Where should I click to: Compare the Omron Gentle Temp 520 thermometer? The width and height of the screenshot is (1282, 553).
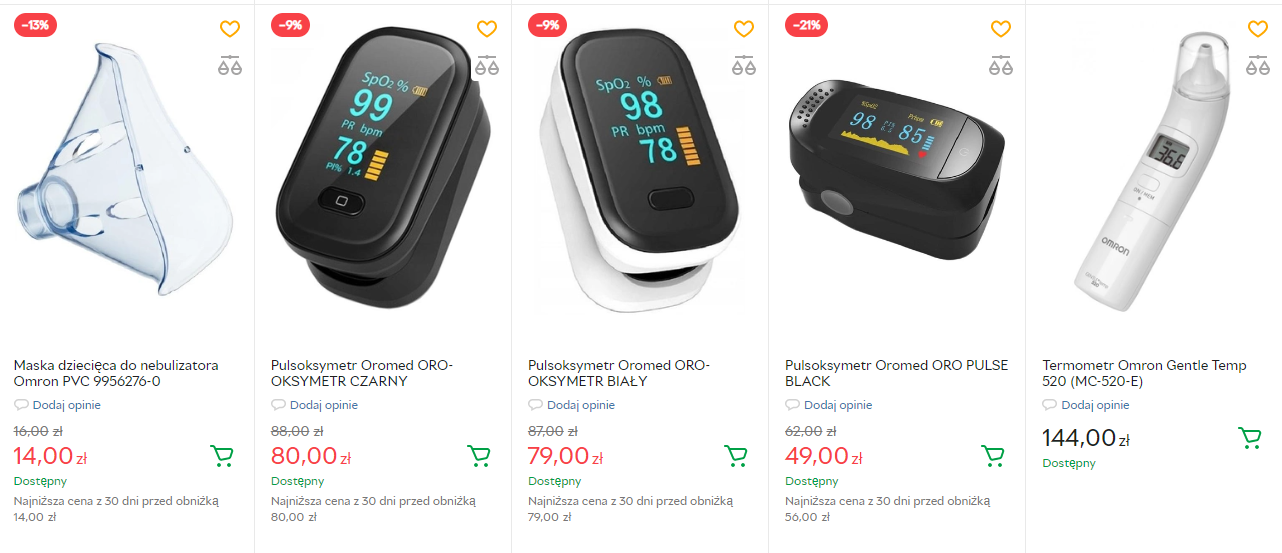click(x=1258, y=65)
